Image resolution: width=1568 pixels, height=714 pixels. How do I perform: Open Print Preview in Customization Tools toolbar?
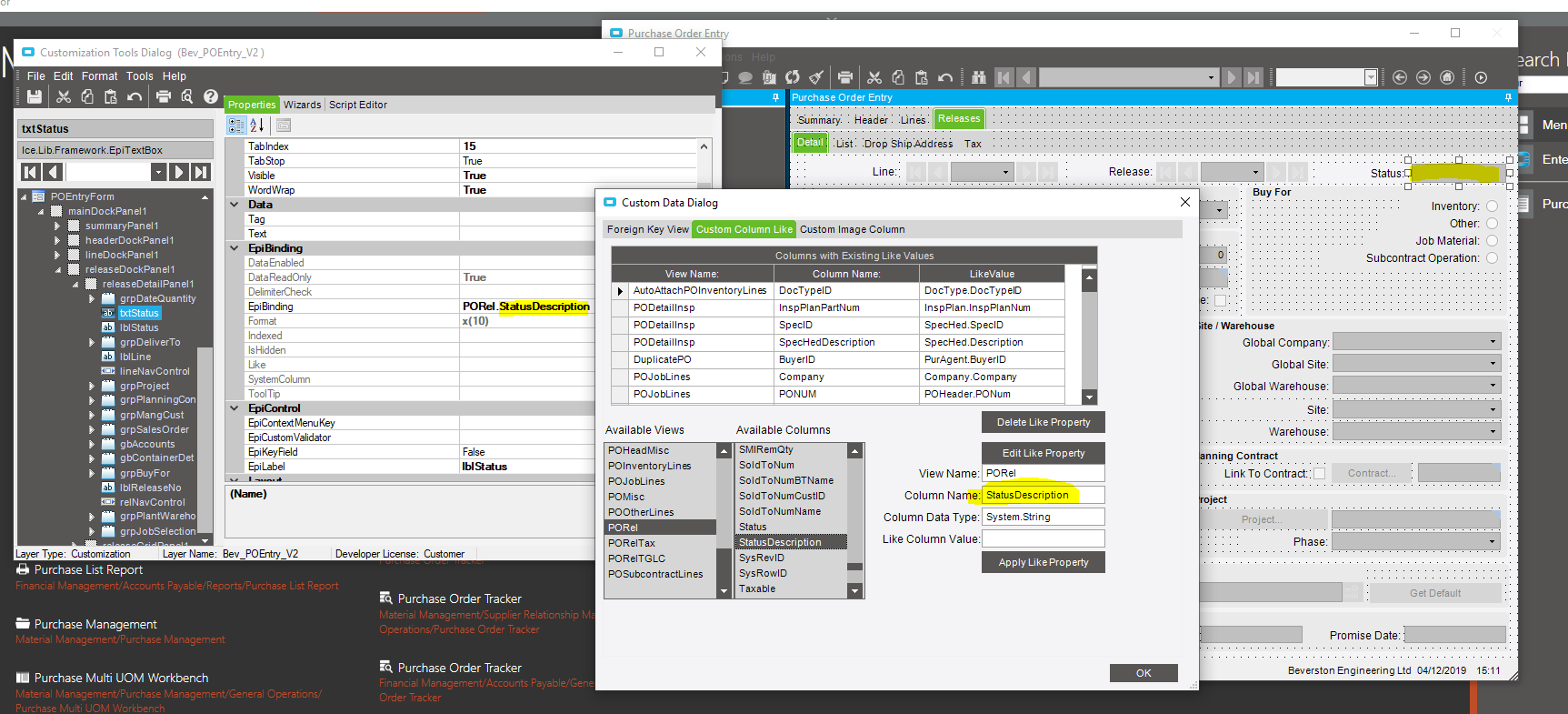click(x=187, y=96)
